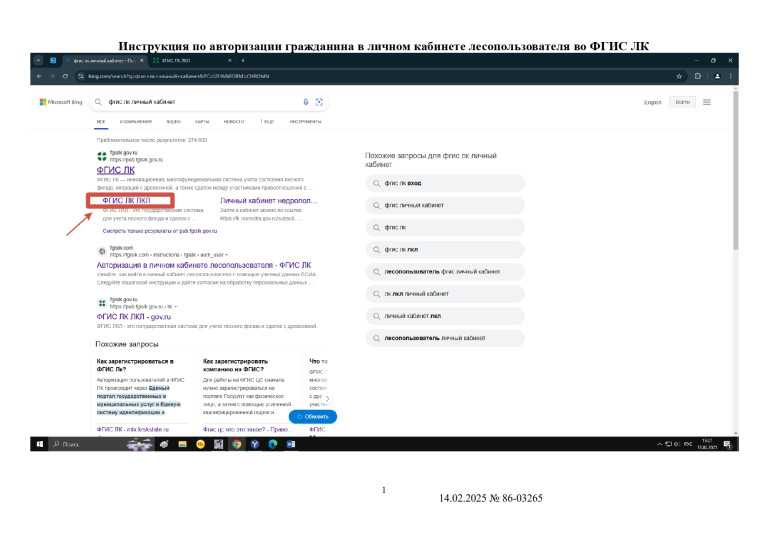Expand dropdown after fgislk.com result URL
This screenshot has width=760, height=537.
(226, 255)
